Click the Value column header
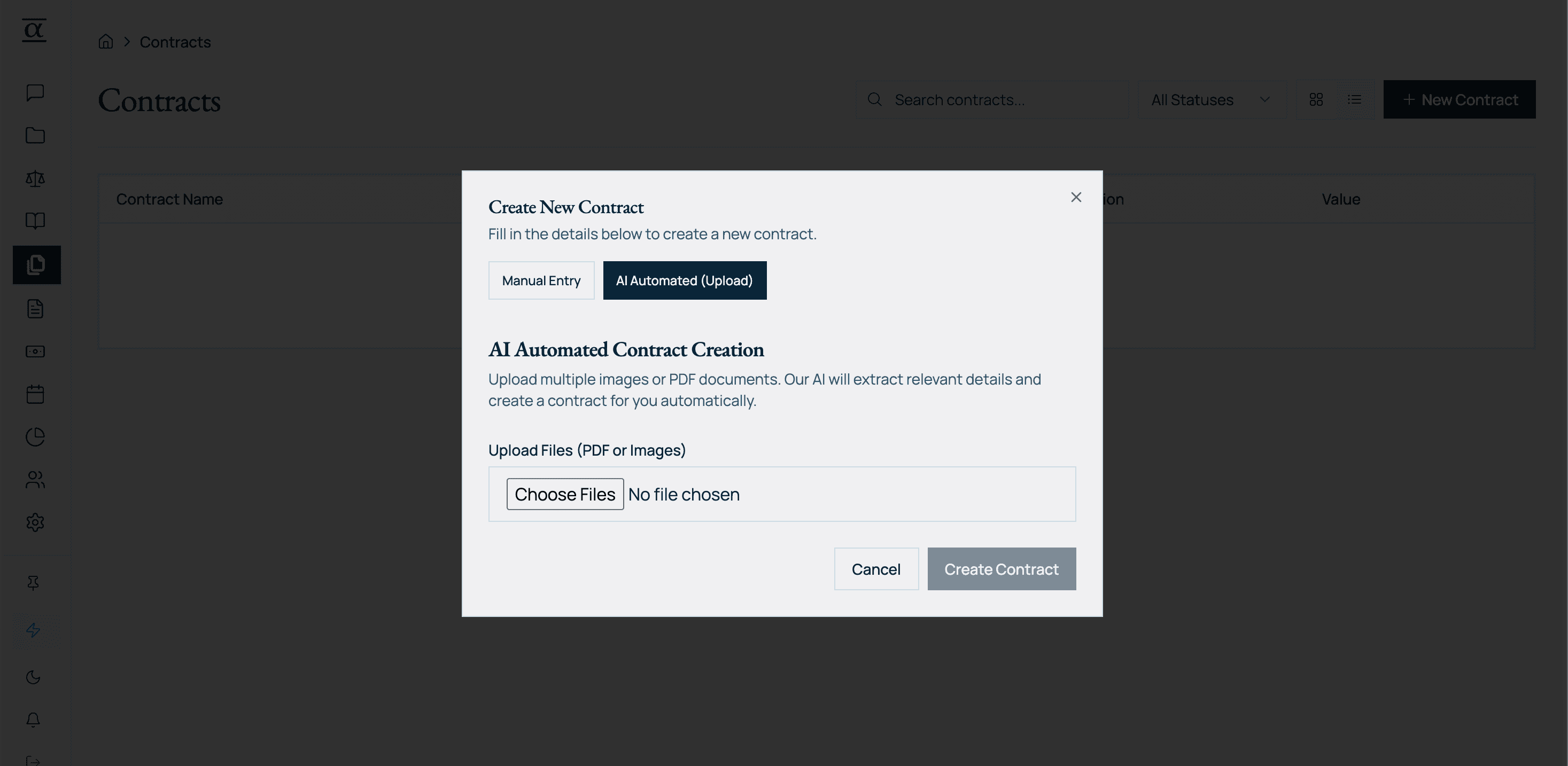The width and height of the screenshot is (1568, 766). pos(1341,200)
